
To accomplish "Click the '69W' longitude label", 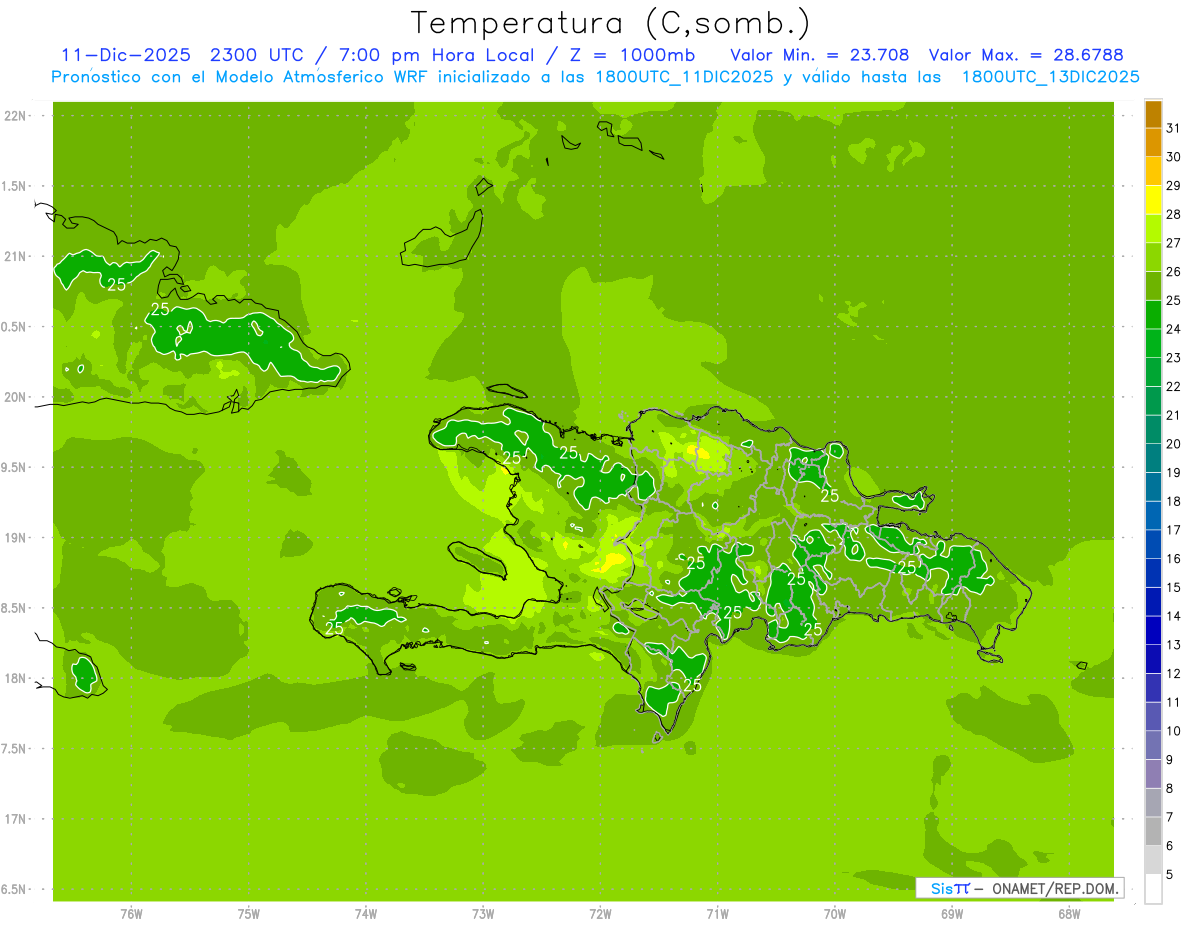I will pos(952,913).
